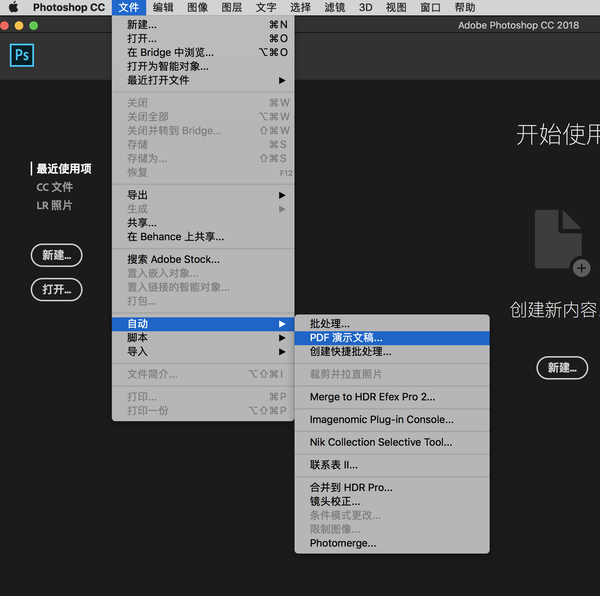Expand the 脚本 submenu
The image size is (600, 596).
tap(203, 338)
